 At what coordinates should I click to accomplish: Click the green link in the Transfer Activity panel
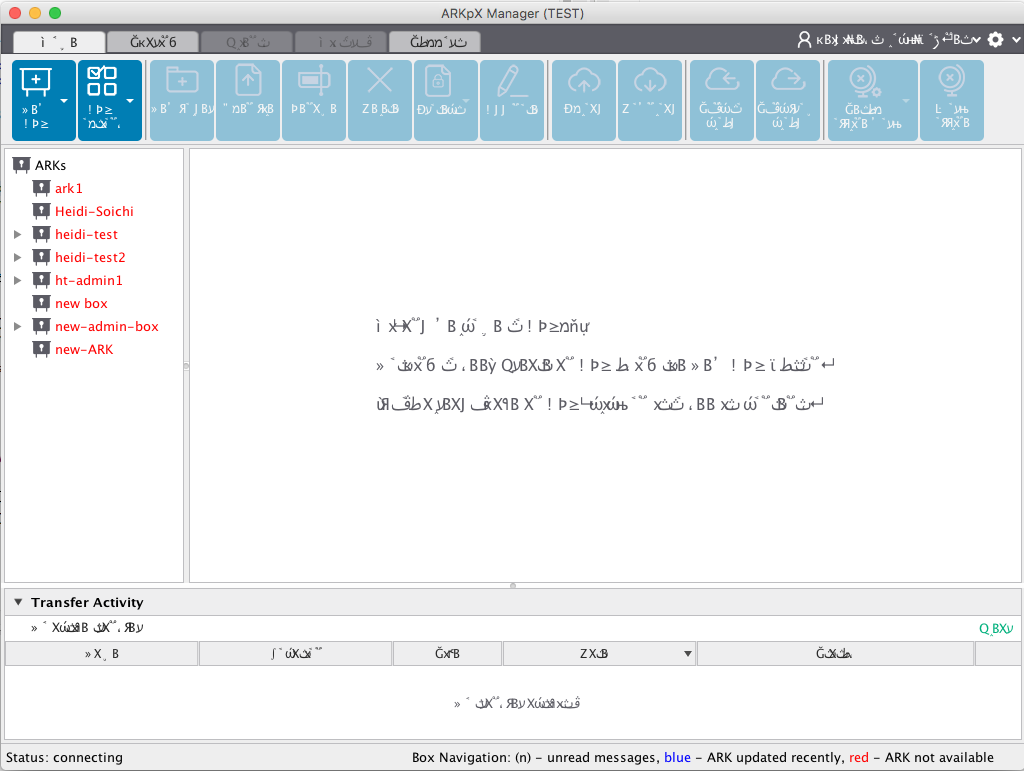pos(996,629)
